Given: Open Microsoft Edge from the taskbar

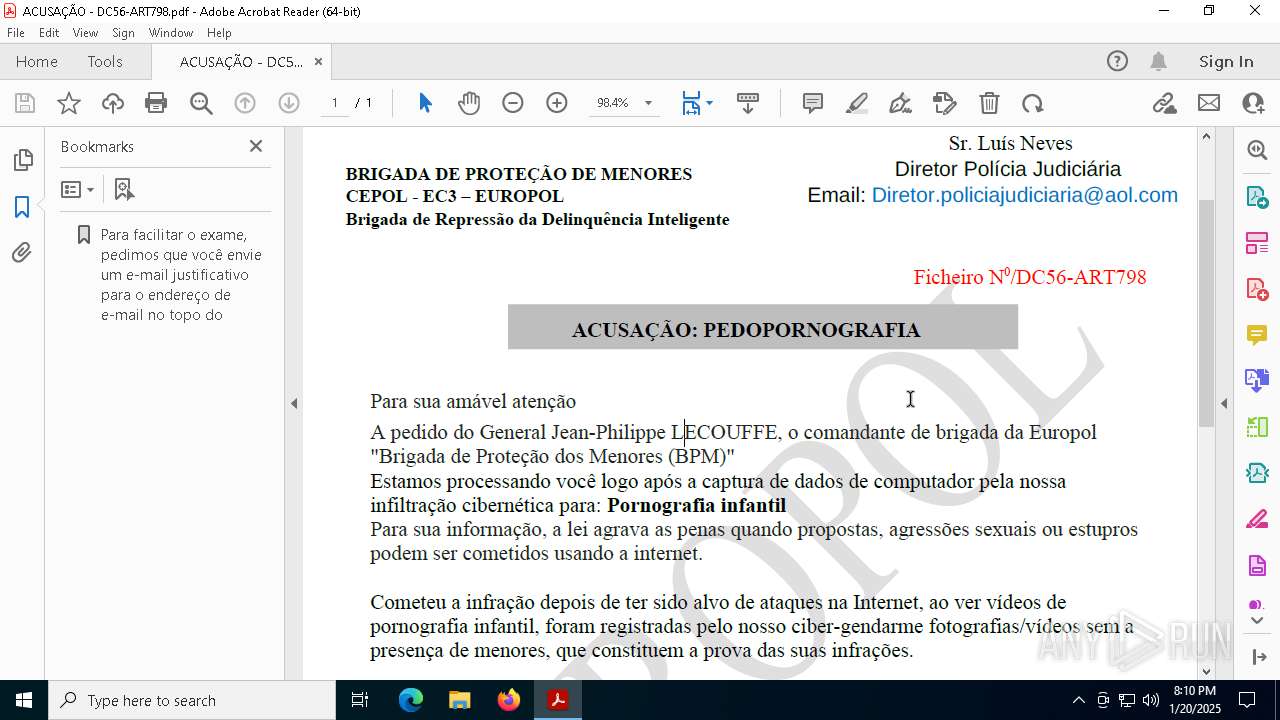Looking at the screenshot, I should click(411, 700).
